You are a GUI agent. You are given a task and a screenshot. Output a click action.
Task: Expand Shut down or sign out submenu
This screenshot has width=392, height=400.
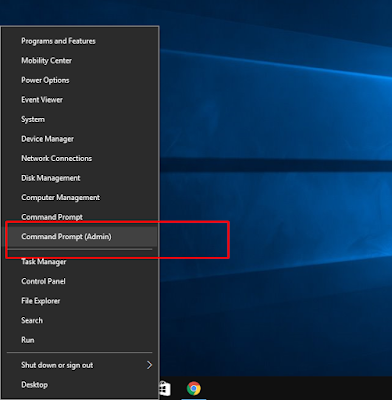tap(80, 365)
